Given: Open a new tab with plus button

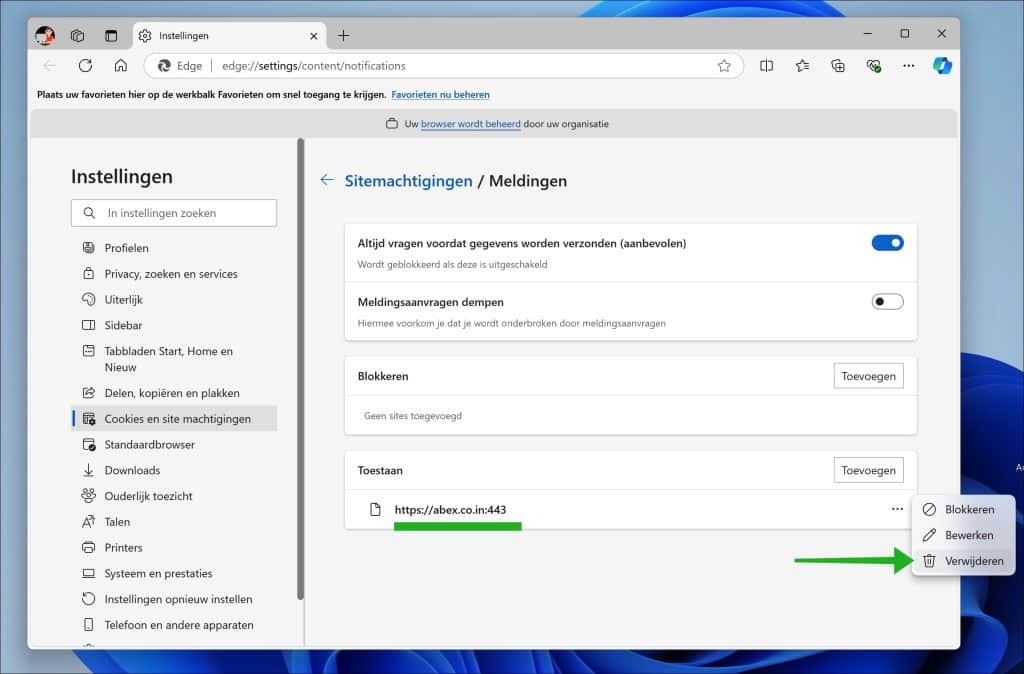Looking at the screenshot, I should (x=344, y=36).
